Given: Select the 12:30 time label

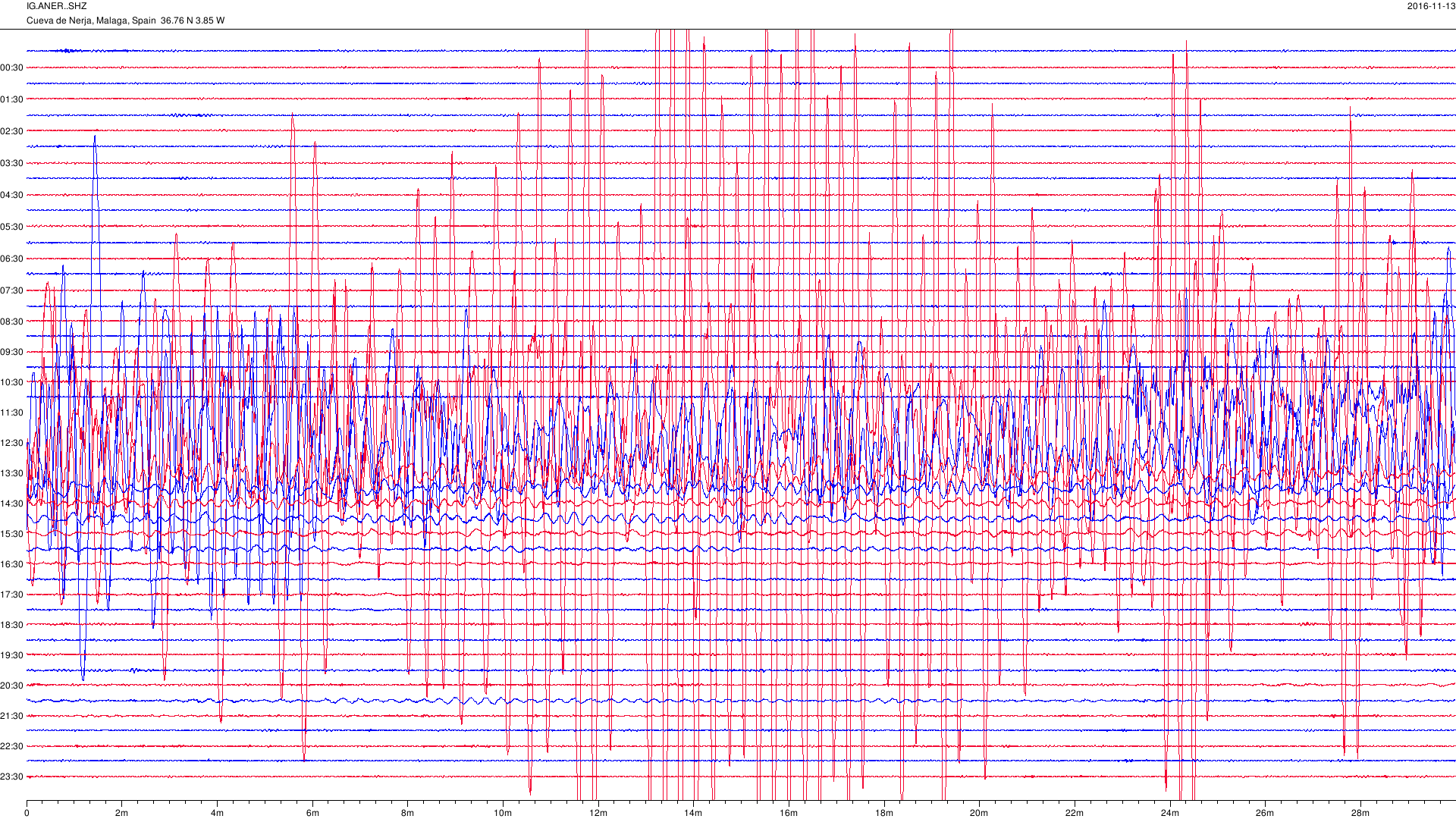Looking at the screenshot, I should pos(12,443).
